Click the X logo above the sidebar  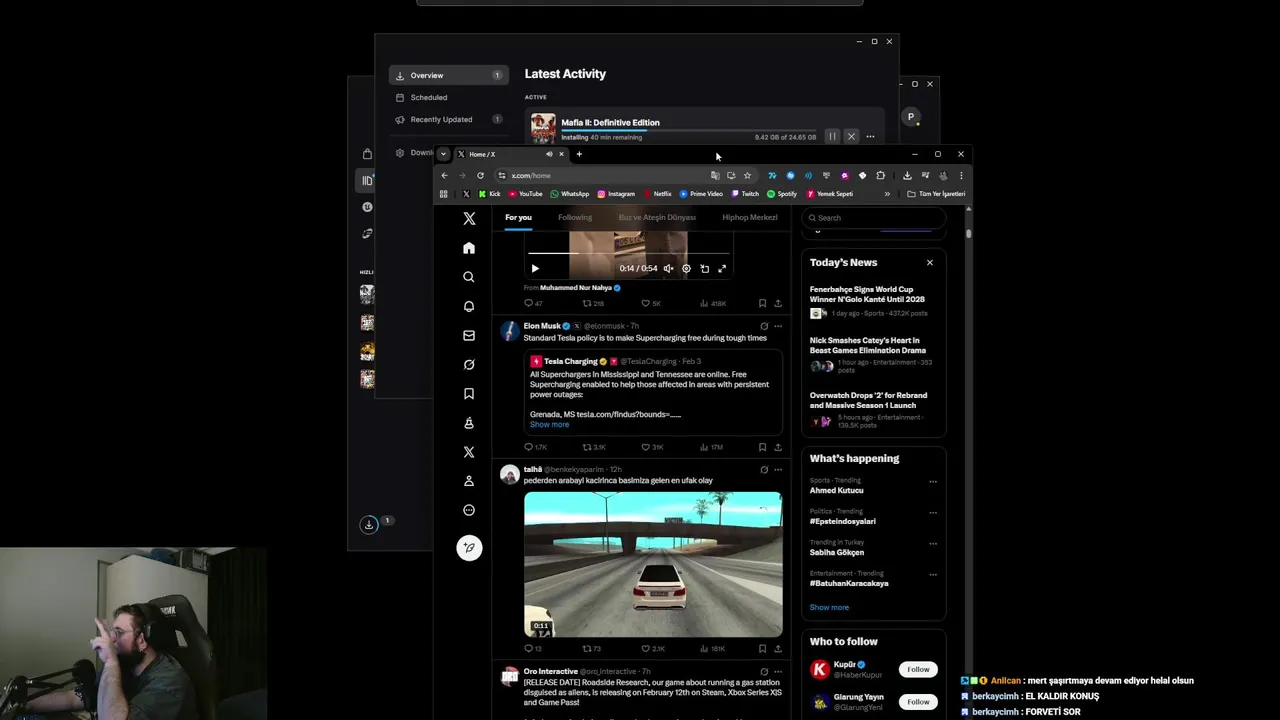[469, 218]
